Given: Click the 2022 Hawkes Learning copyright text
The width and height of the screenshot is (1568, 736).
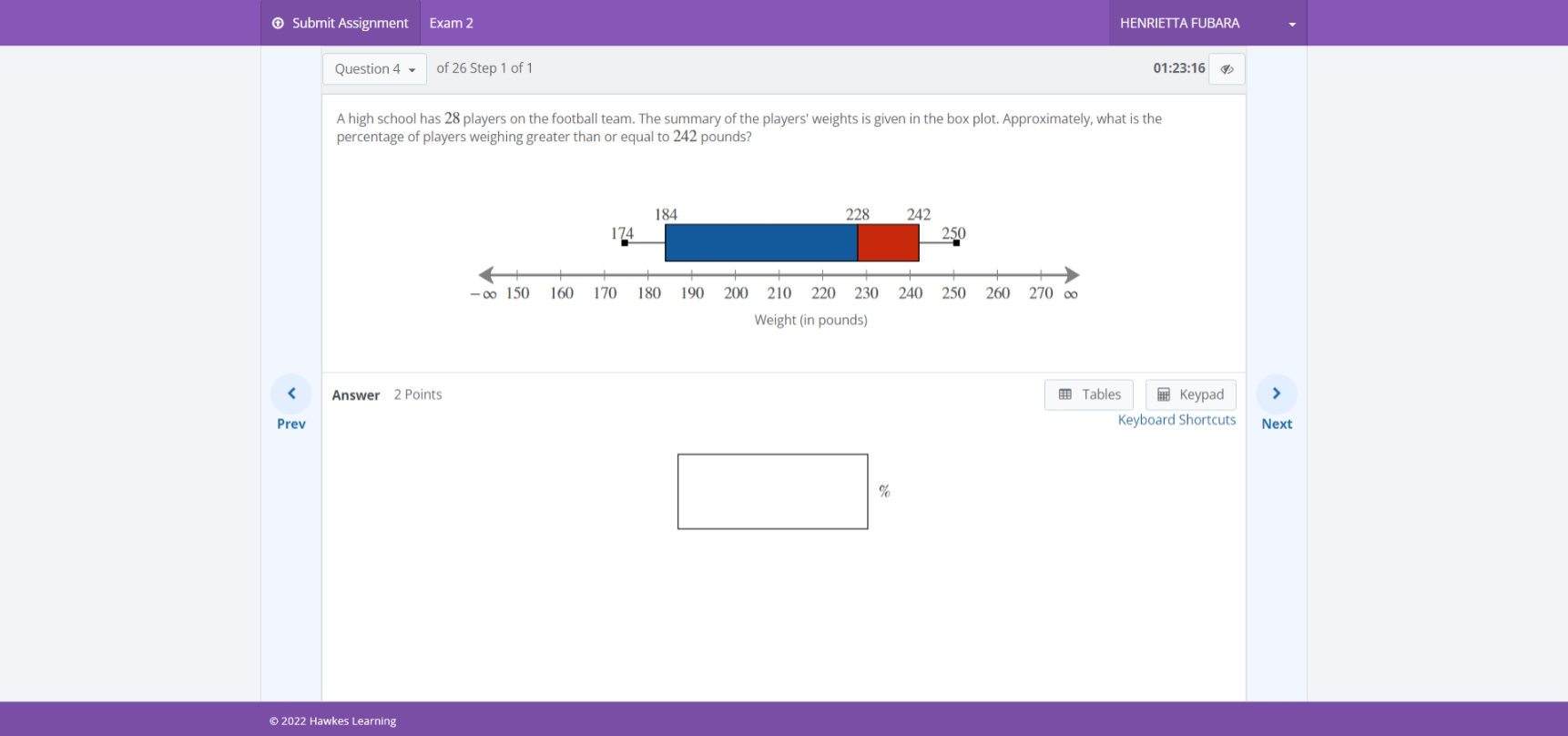Looking at the screenshot, I should tap(333, 721).
